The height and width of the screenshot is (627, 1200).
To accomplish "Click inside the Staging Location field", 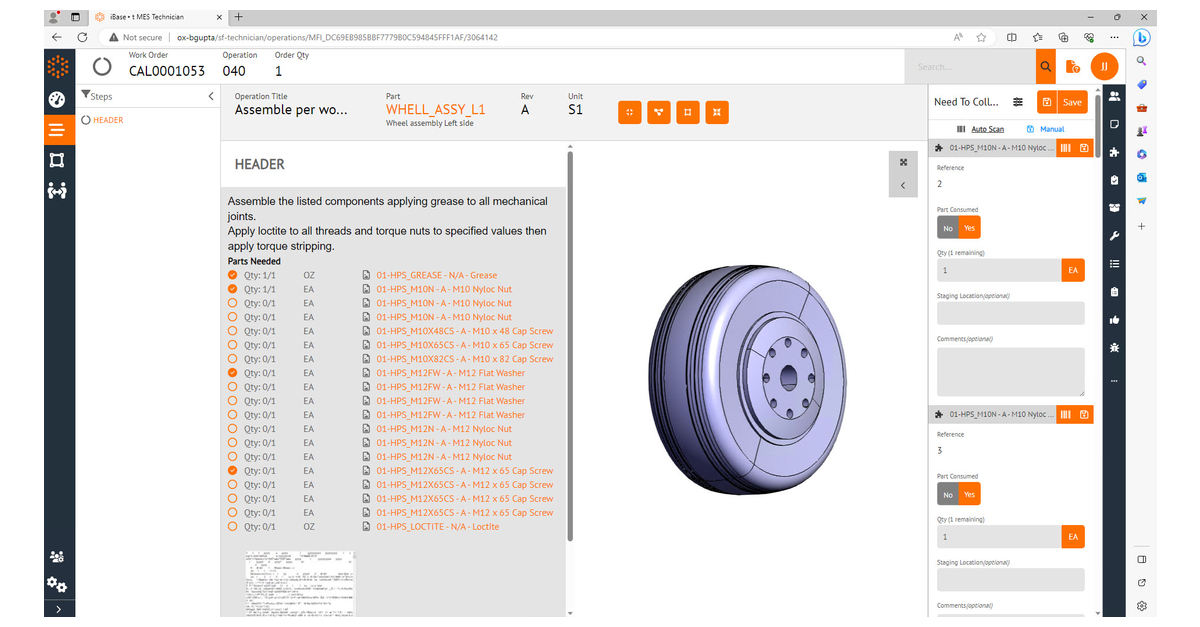I will [x=1010, y=313].
